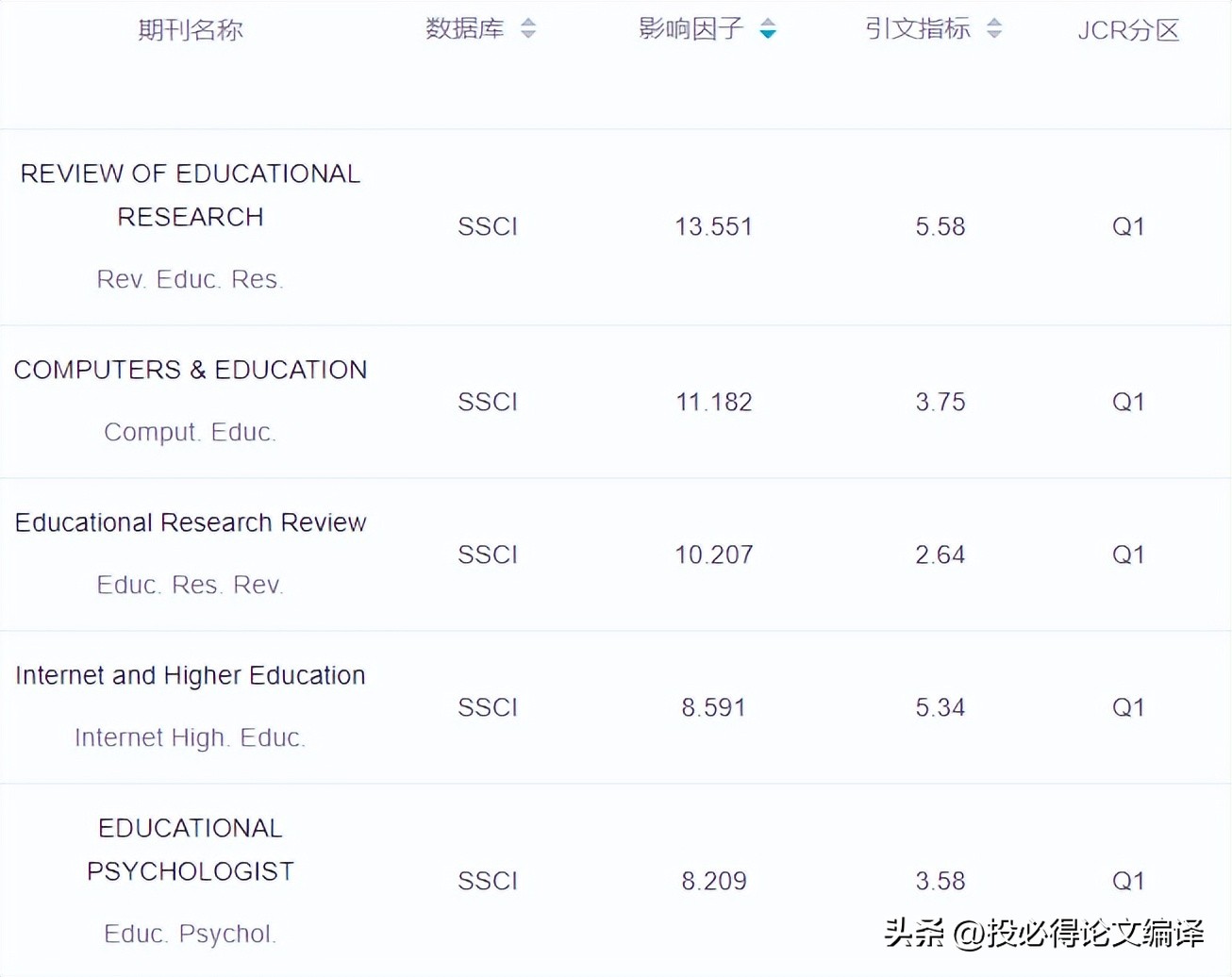The image size is (1232, 977).
Task: Click the ascending sort arrow on 引文指标 column
Action: [x=993, y=23]
